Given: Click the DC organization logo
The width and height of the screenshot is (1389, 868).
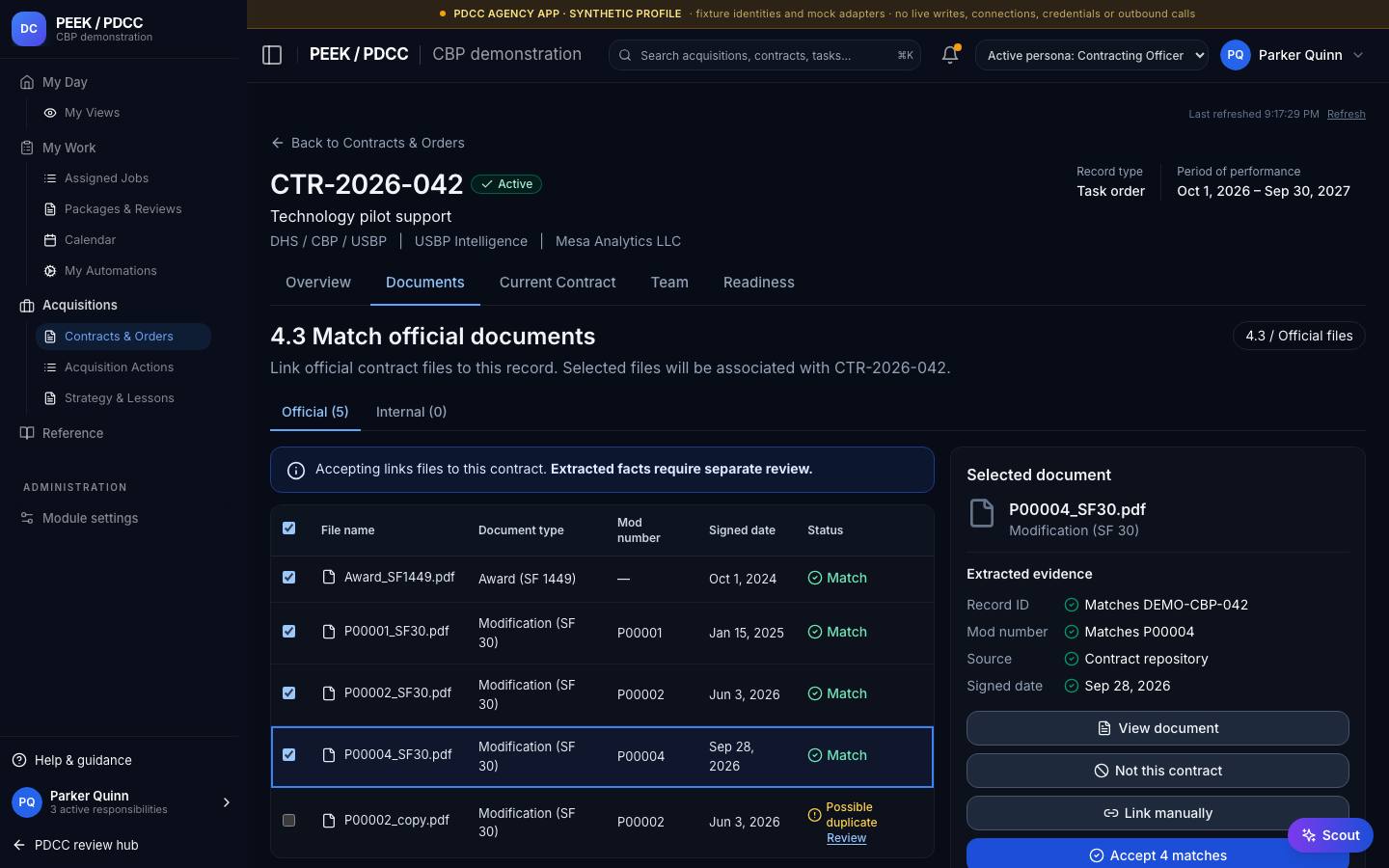Looking at the screenshot, I should tap(29, 29).
